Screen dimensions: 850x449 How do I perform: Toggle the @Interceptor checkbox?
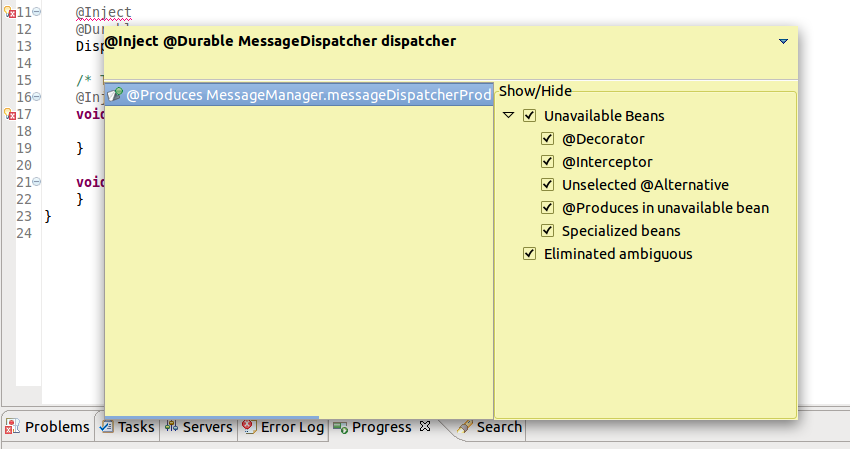(x=548, y=162)
